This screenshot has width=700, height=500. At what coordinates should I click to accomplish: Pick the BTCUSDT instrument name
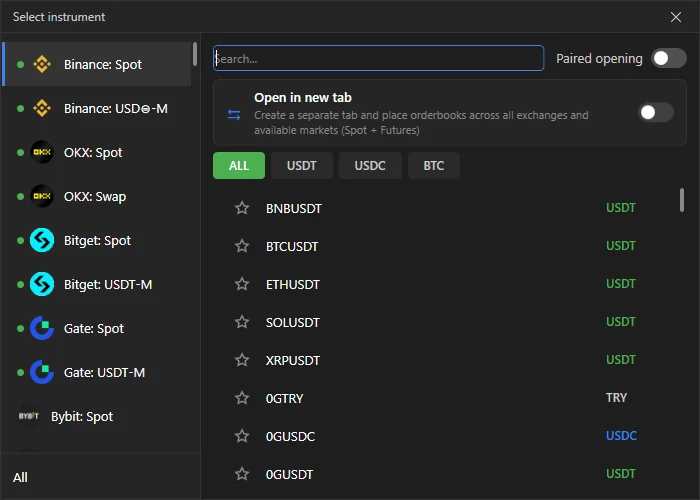pyautogui.click(x=292, y=246)
